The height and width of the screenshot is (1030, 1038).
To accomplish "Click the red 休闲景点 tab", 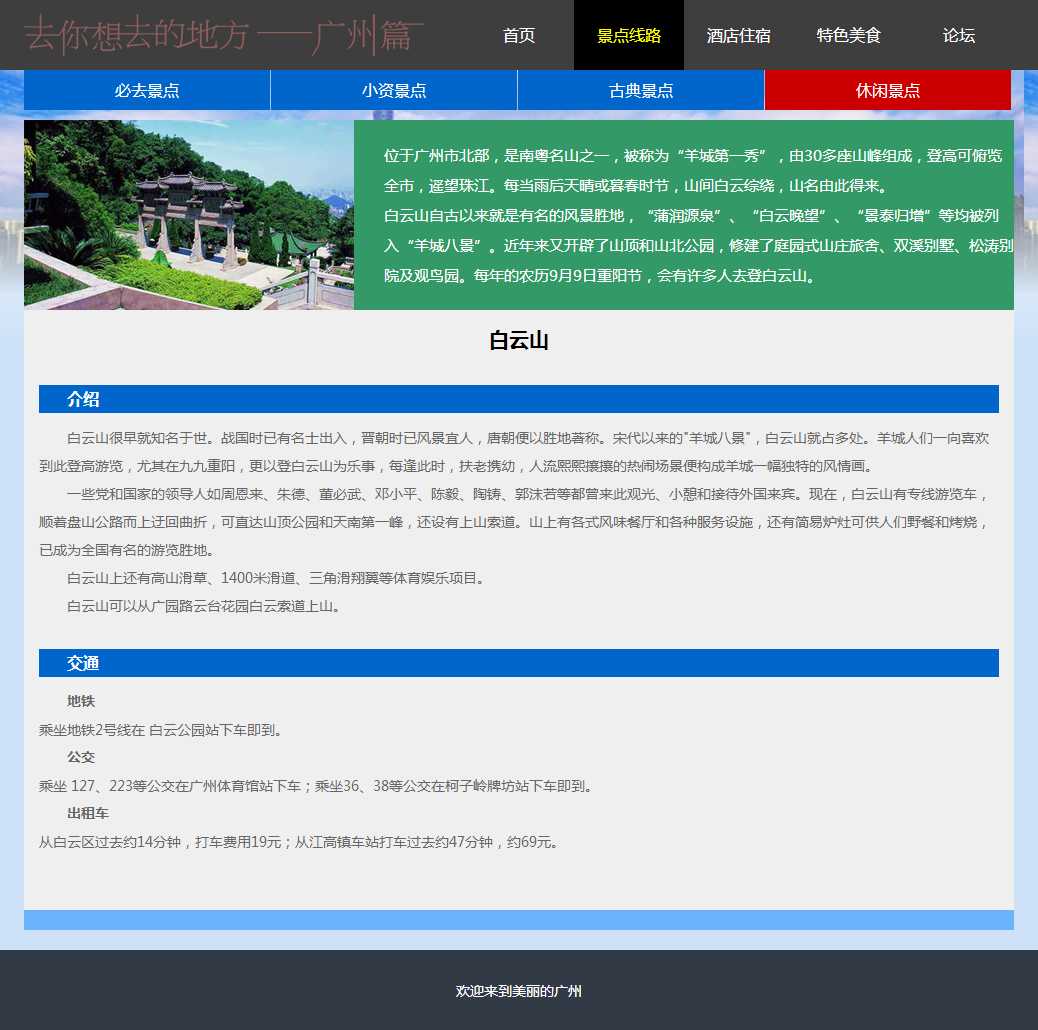I will pos(888,91).
